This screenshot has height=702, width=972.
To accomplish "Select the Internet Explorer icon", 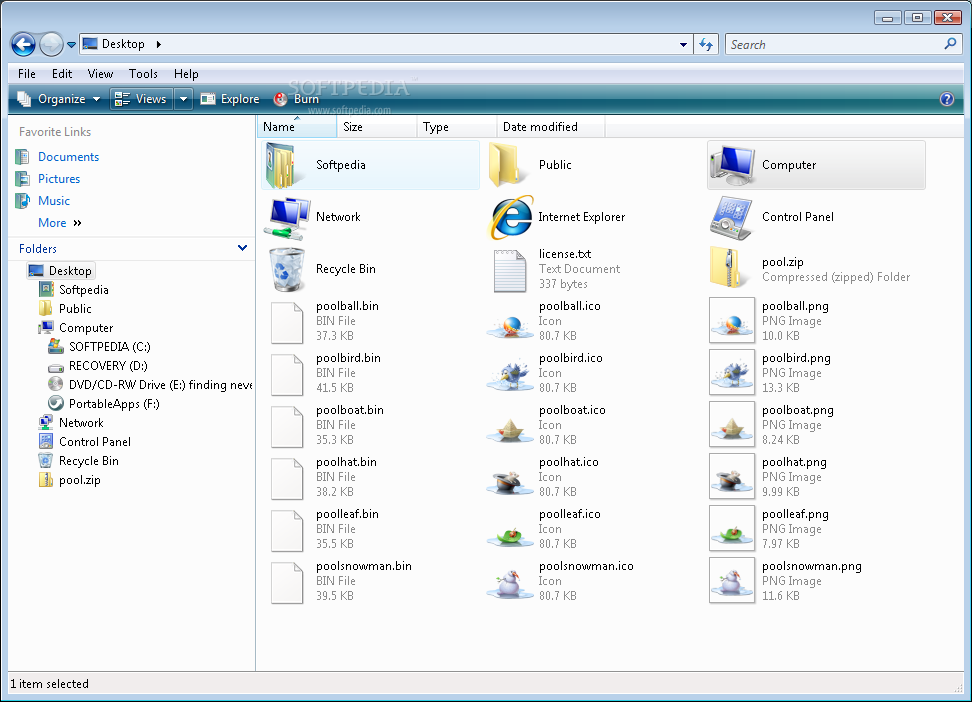I will coord(511,217).
